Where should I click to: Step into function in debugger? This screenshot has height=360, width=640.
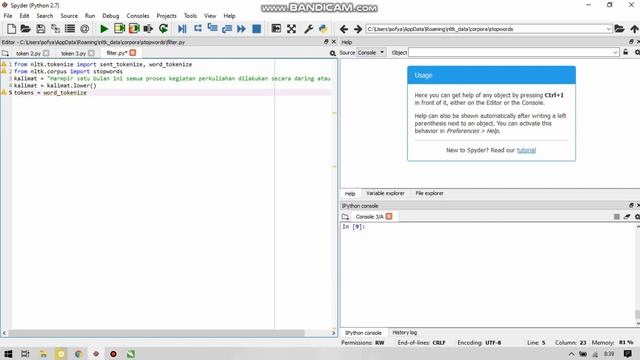click(212, 28)
